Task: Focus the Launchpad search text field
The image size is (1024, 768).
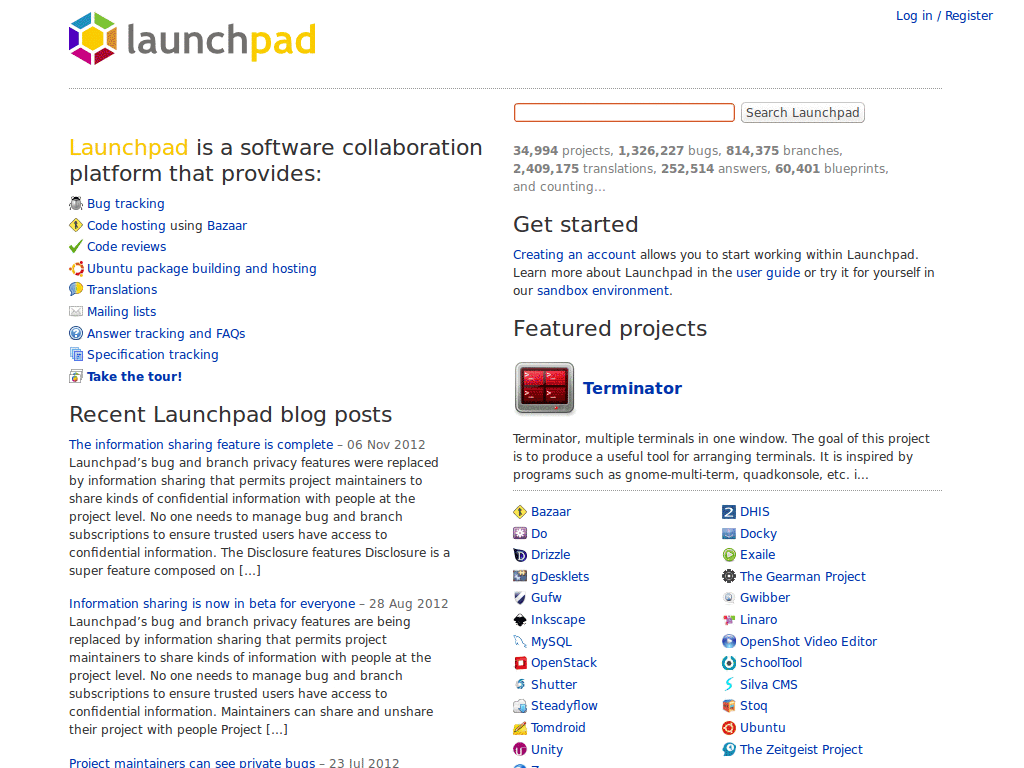Action: 624,112
